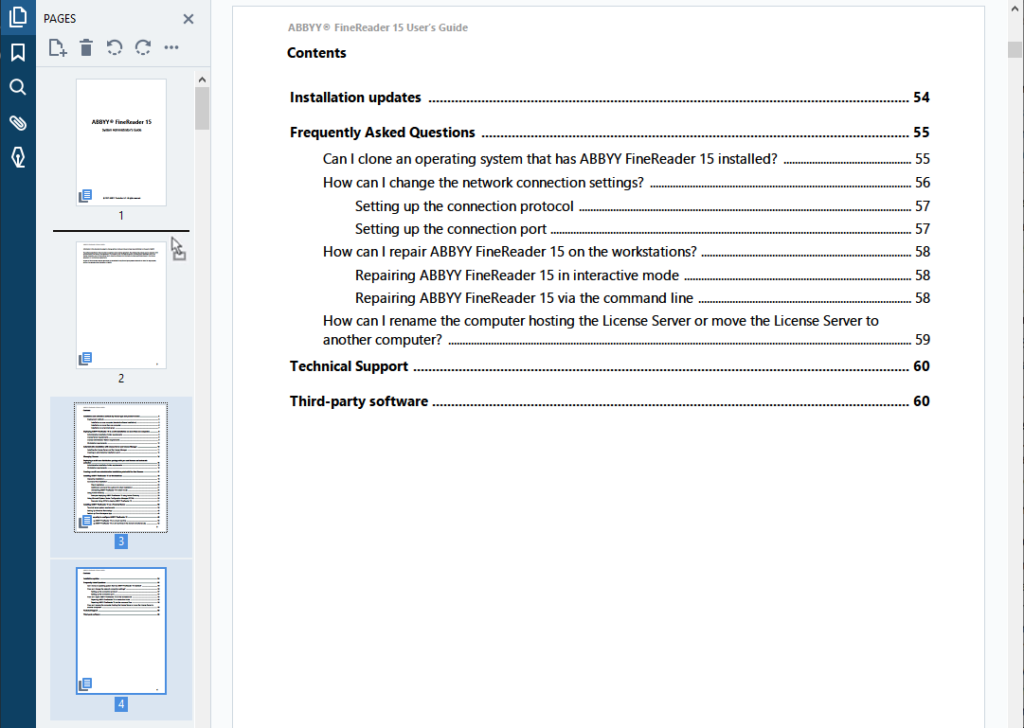Click the Add Page icon
The image size is (1024, 728).
pyautogui.click(x=57, y=48)
